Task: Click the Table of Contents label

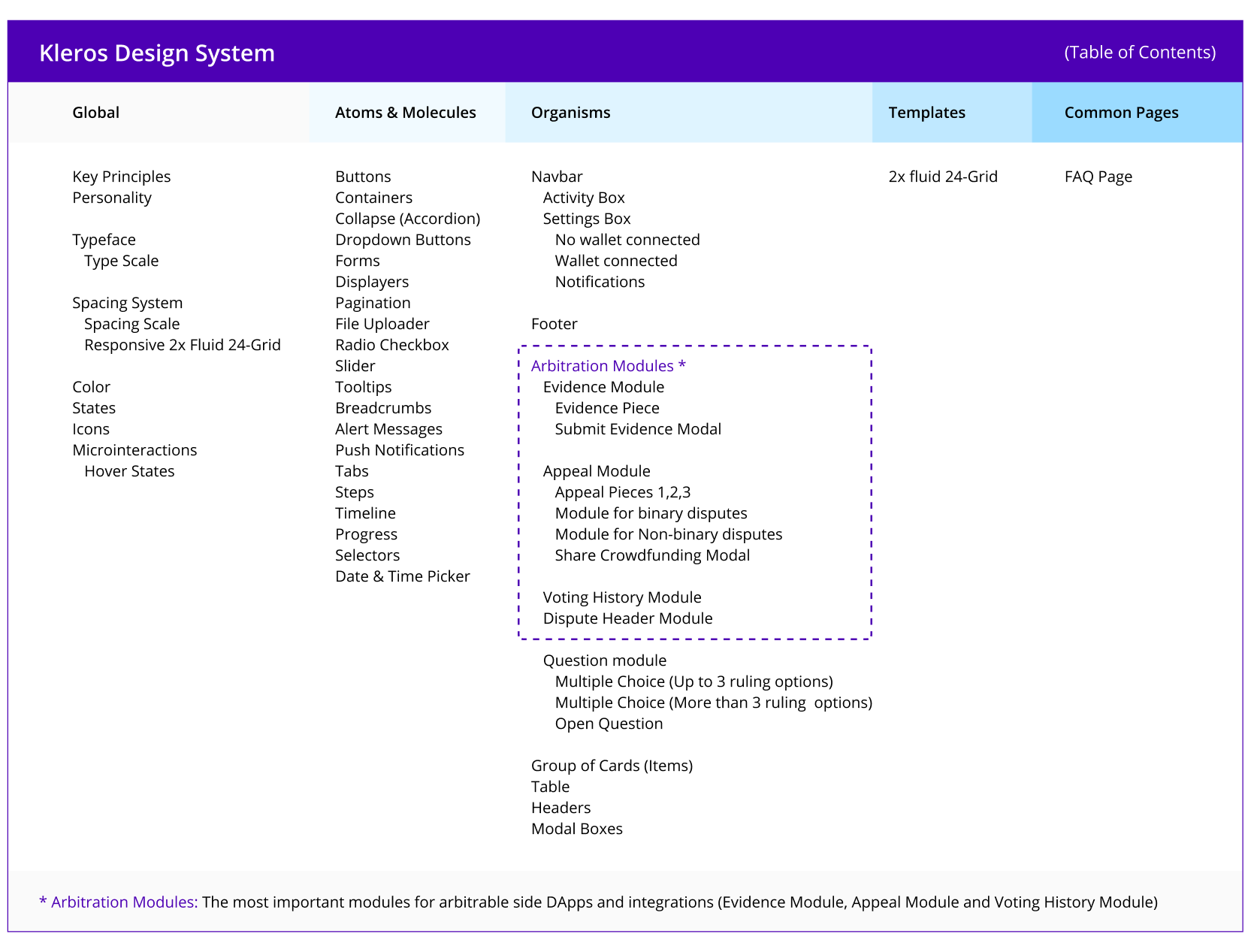Action: tap(1139, 53)
